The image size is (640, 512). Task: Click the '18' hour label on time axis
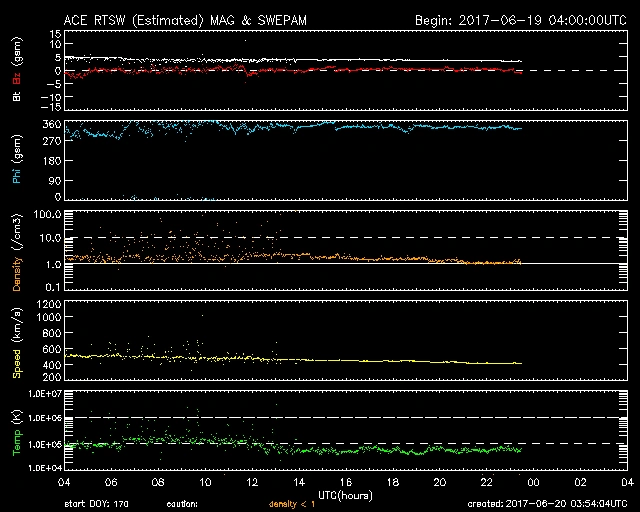click(x=393, y=483)
